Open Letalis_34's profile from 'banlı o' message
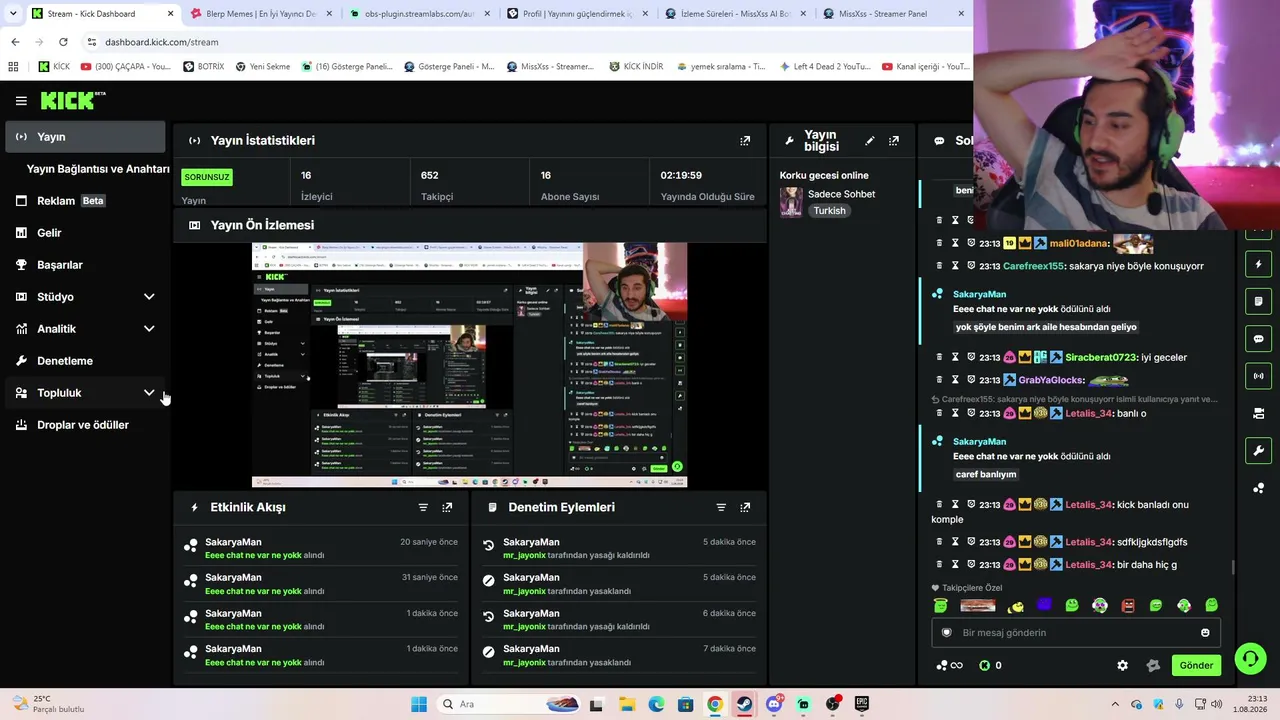Screen dimensions: 1280x720 tap(1089, 414)
